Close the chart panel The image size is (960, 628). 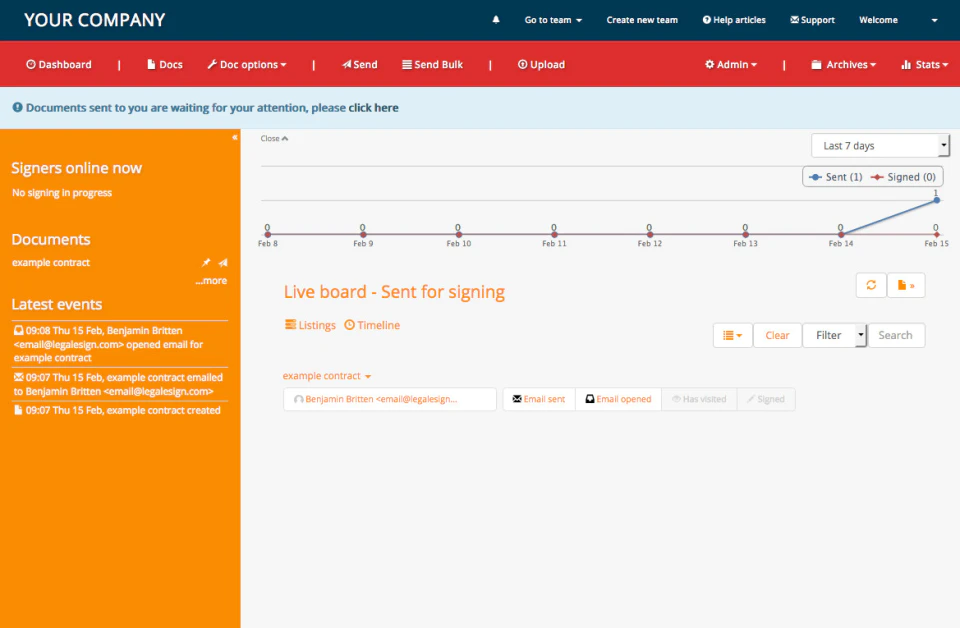274,138
